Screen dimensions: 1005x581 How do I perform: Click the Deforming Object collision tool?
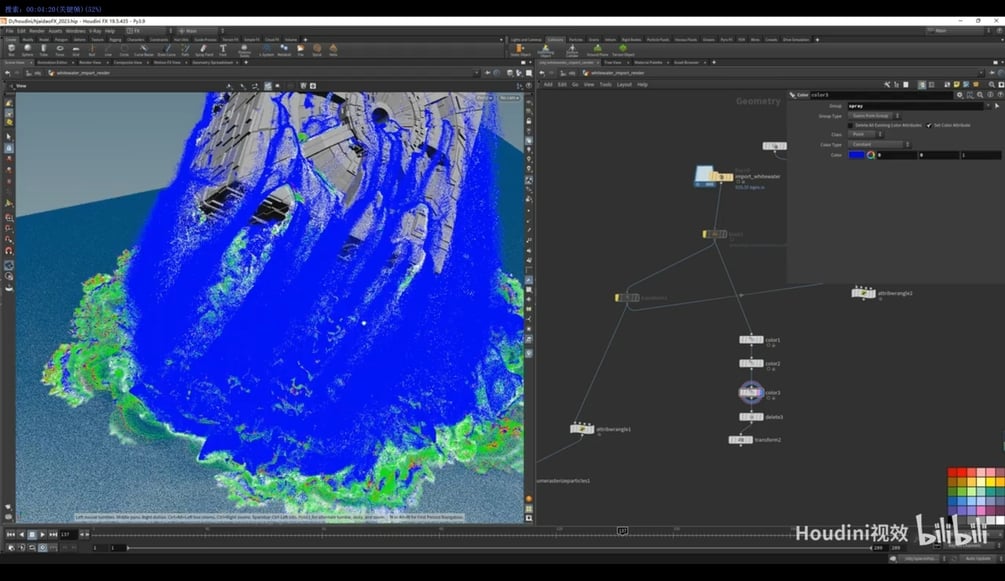545,50
